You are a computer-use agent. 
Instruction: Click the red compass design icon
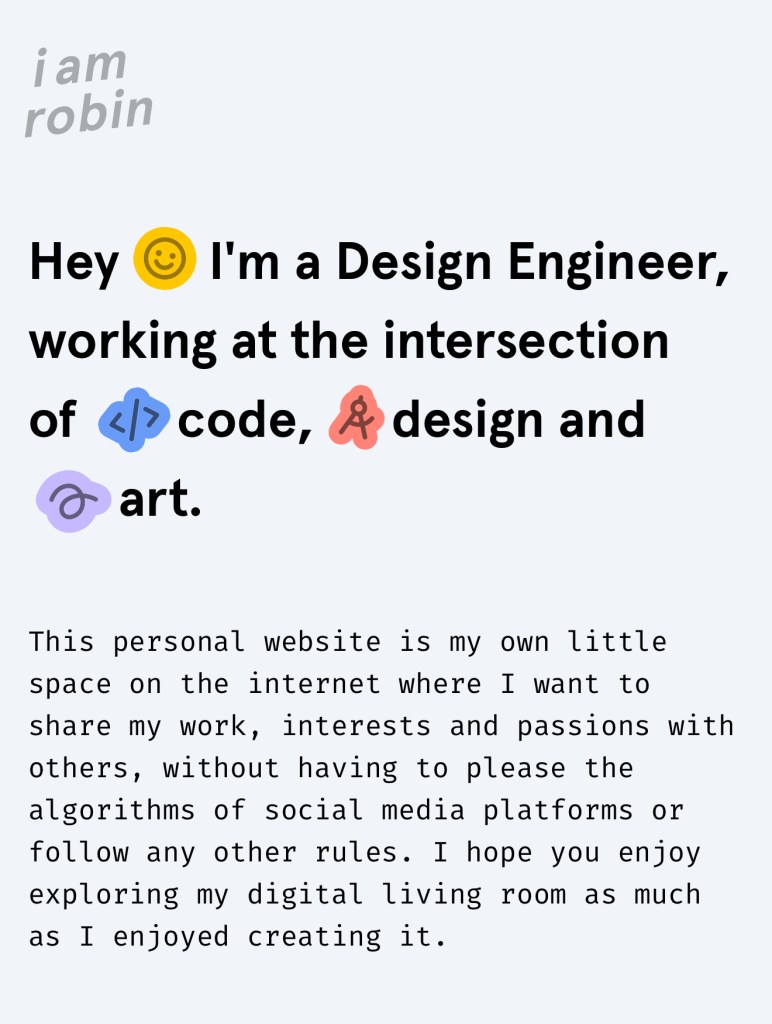coord(357,418)
